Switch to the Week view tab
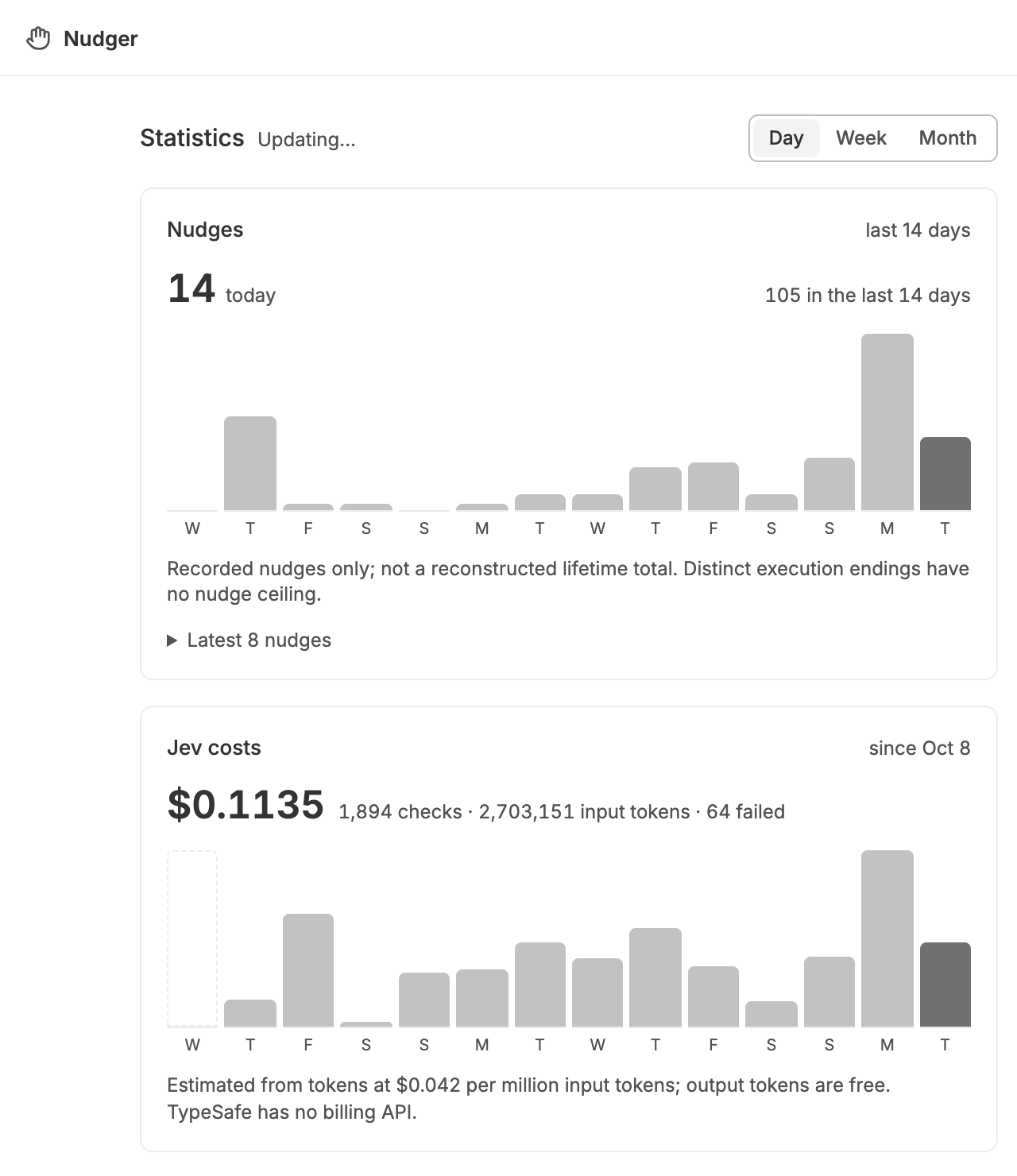The height and width of the screenshot is (1176, 1017). pyautogui.click(x=861, y=138)
